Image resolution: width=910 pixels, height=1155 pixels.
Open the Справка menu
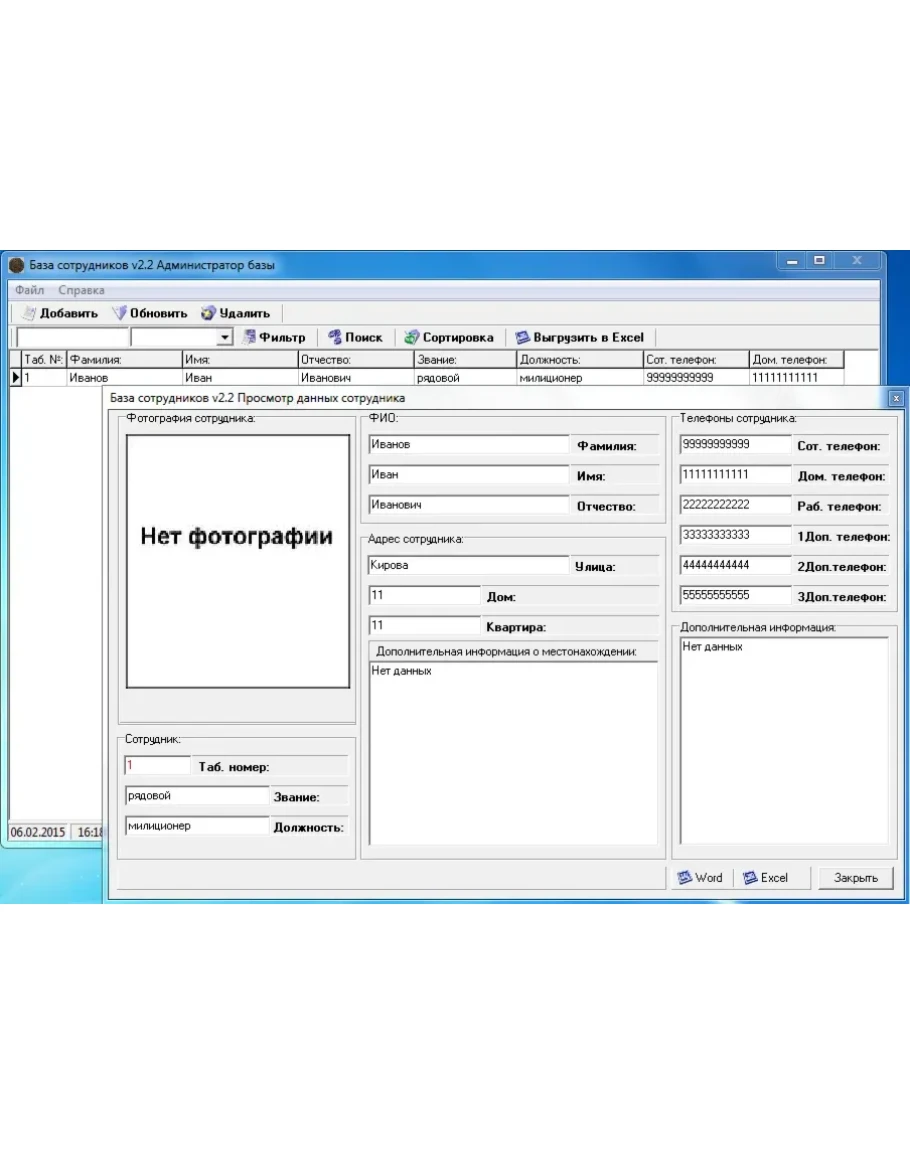[x=81, y=290]
